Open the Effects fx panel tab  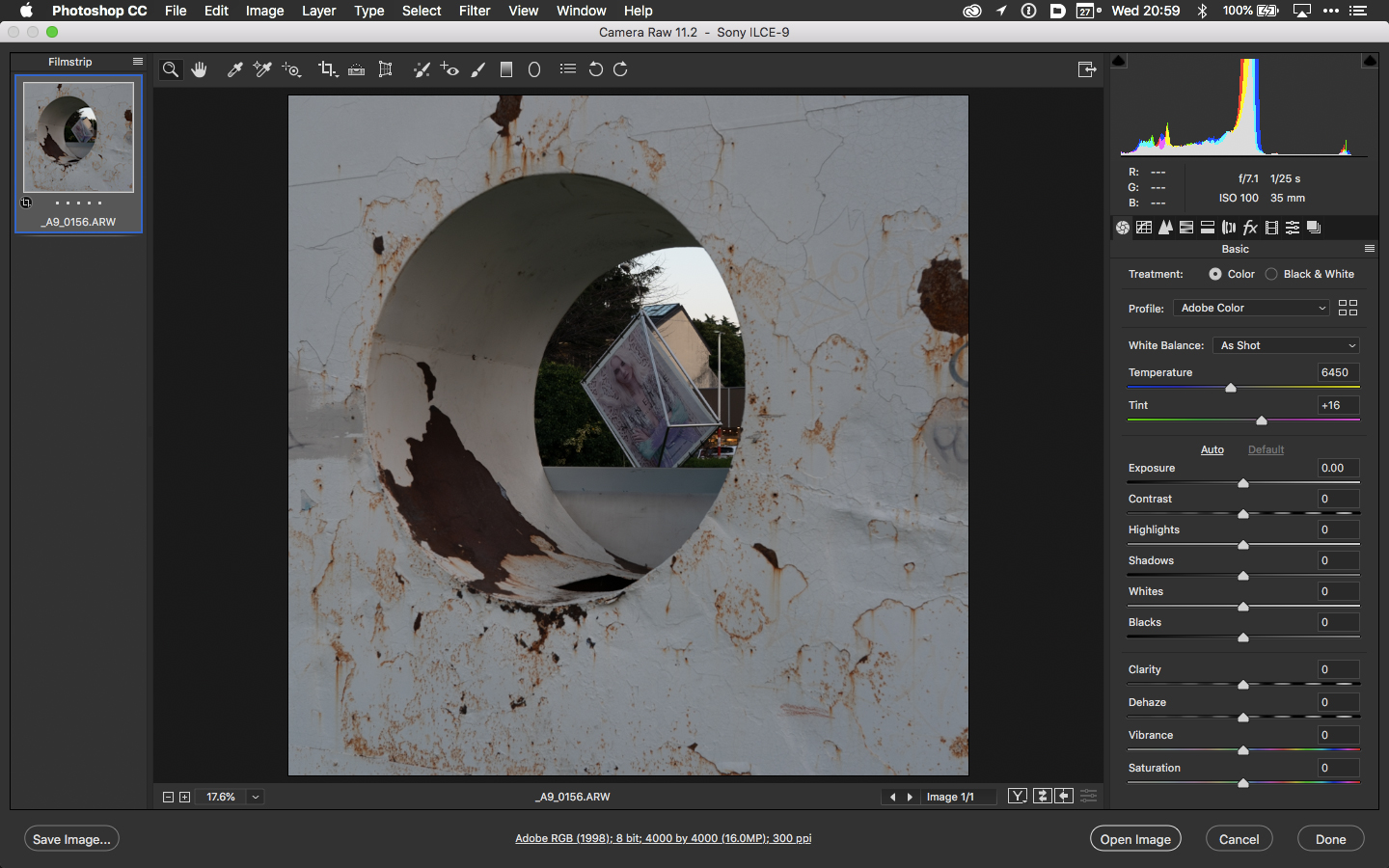[x=1250, y=228]
